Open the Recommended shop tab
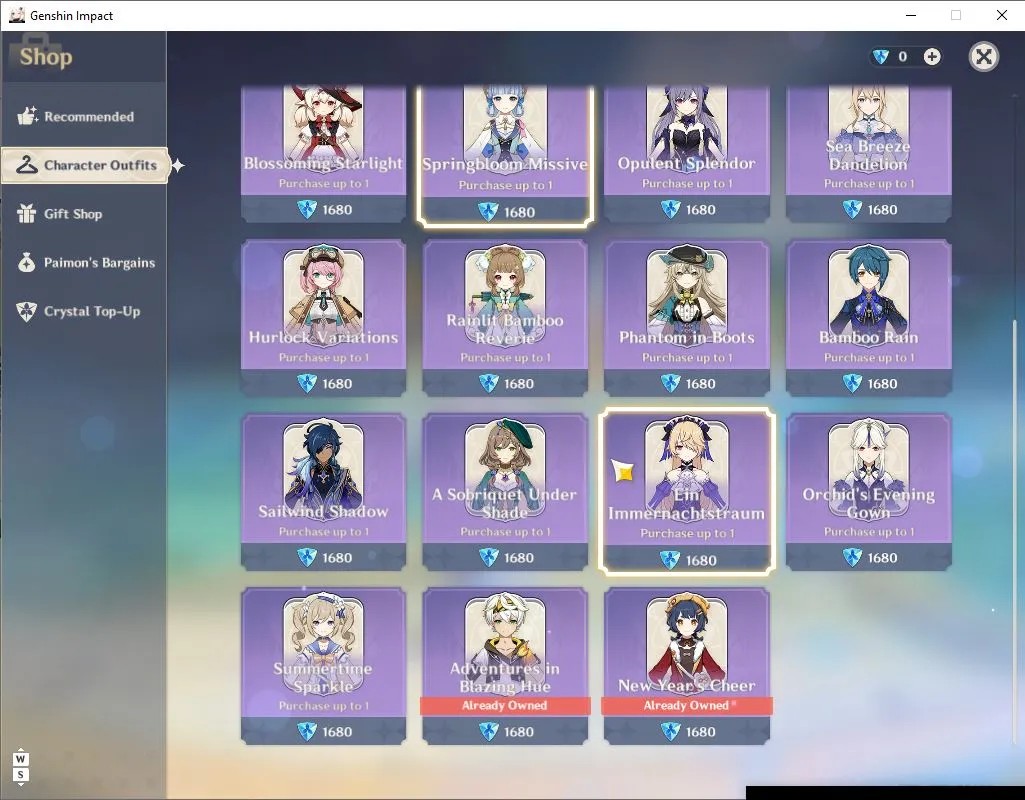Image resolution: width=1025 pixels, height=800 pixels. pyautogui.click(x=83, y=116)
